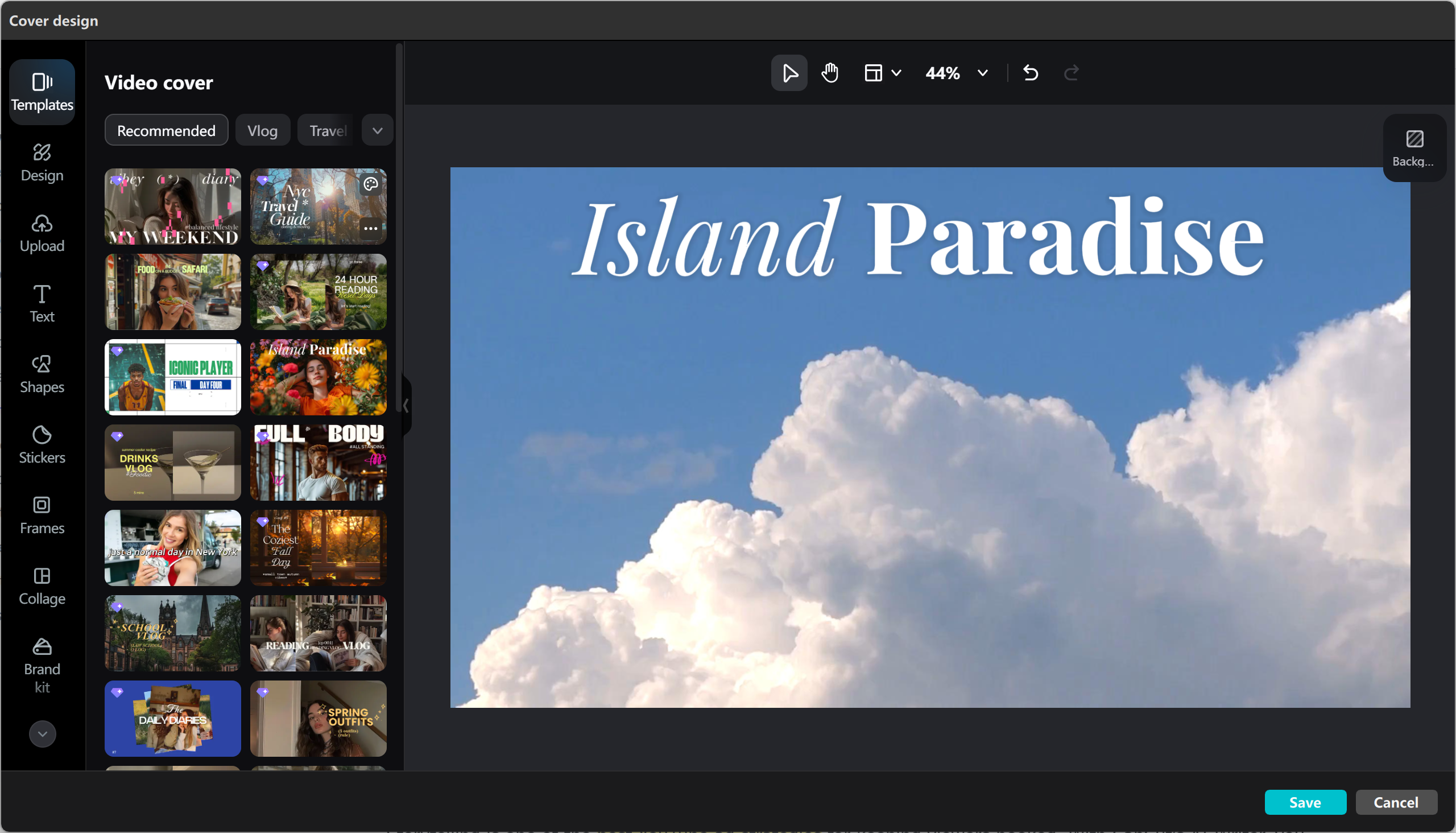
Task: Click the more options dots on Nyc Travel Guide
Action: click(x=371, y=228)
